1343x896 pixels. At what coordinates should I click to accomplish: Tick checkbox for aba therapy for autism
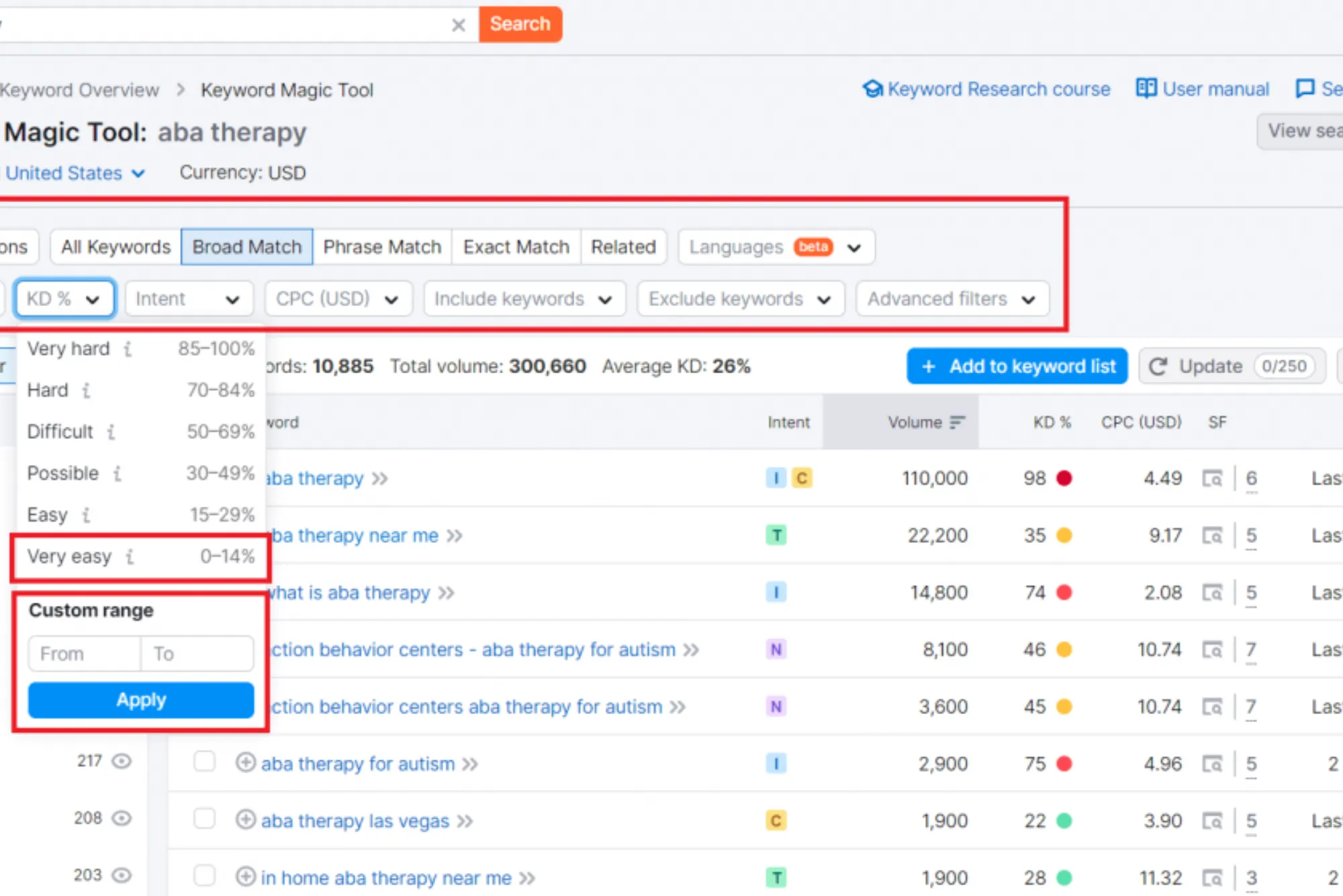[x=204, y=762]
